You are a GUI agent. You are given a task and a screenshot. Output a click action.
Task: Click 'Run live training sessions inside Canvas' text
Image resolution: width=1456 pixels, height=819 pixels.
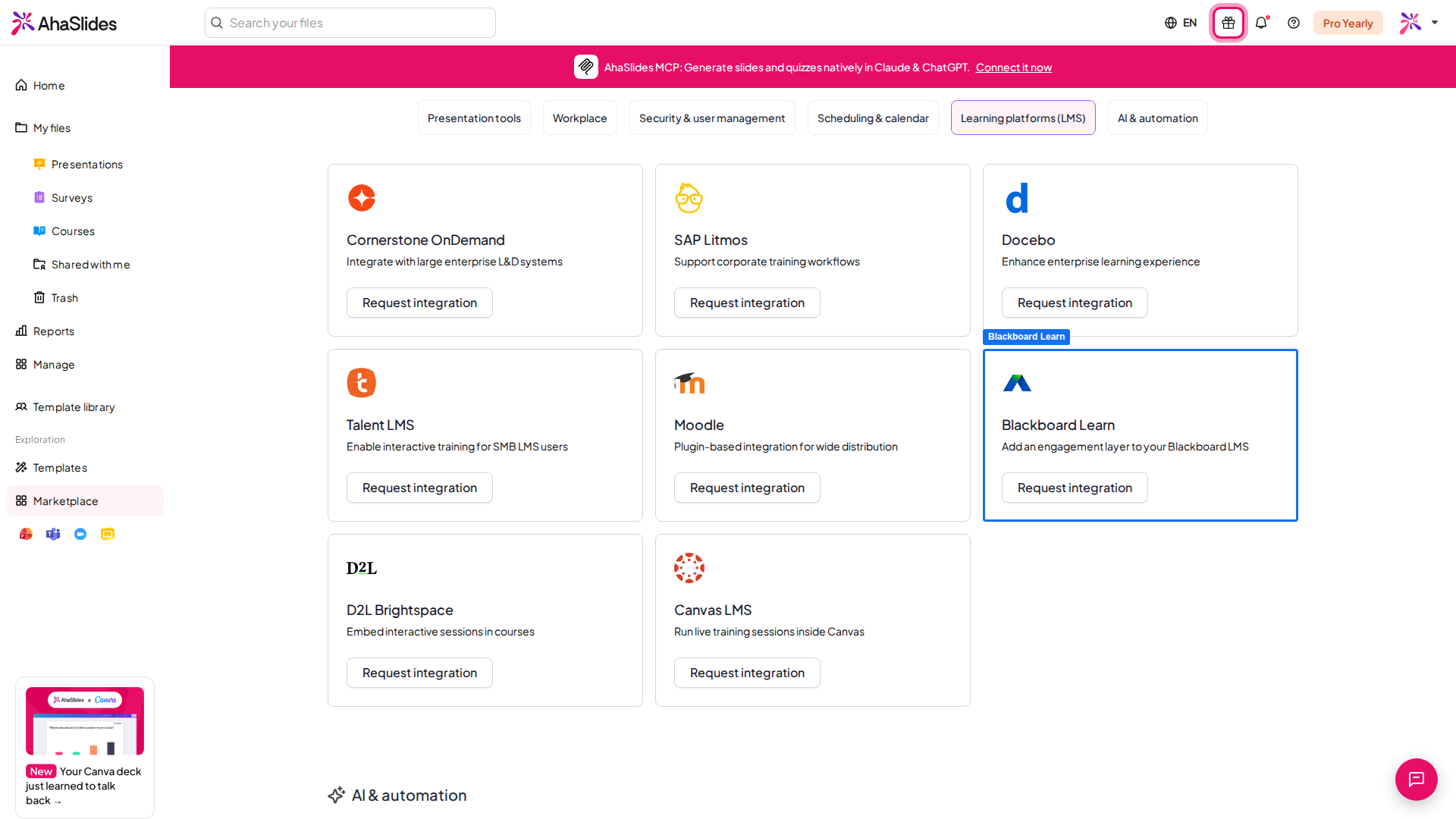769,632
